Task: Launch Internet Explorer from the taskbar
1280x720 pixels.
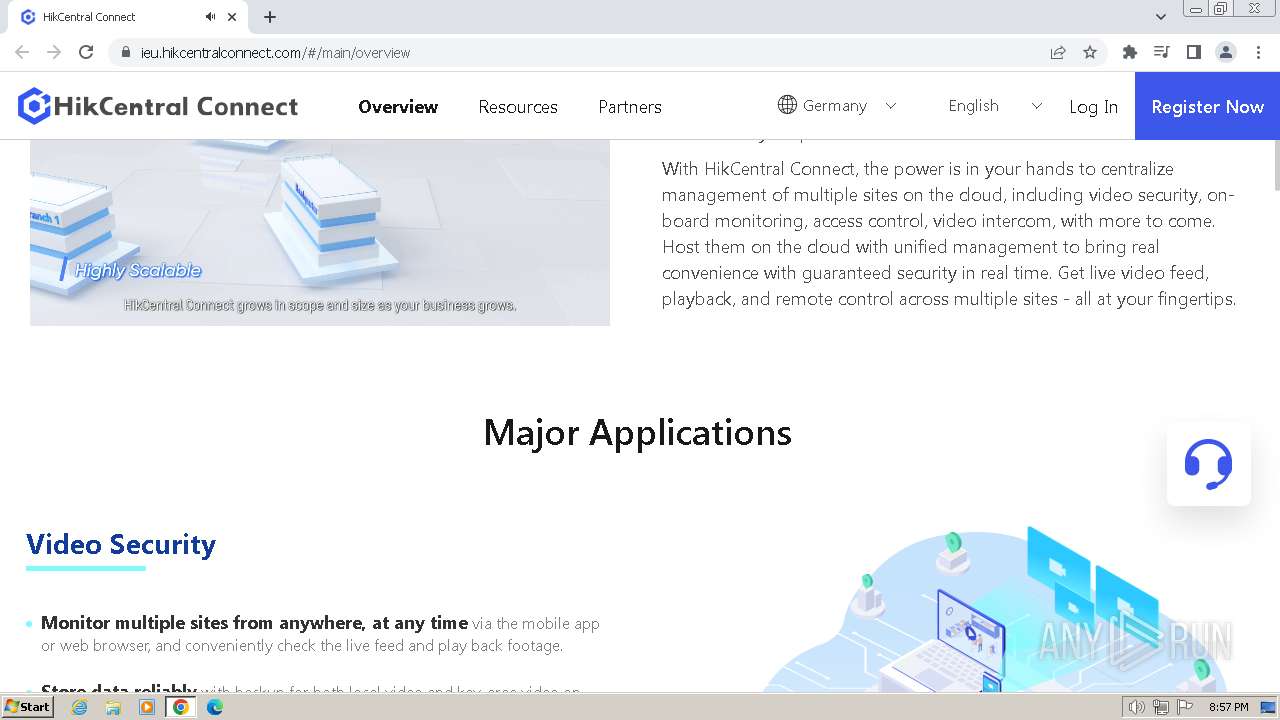Action: click(x=79, y=706)
